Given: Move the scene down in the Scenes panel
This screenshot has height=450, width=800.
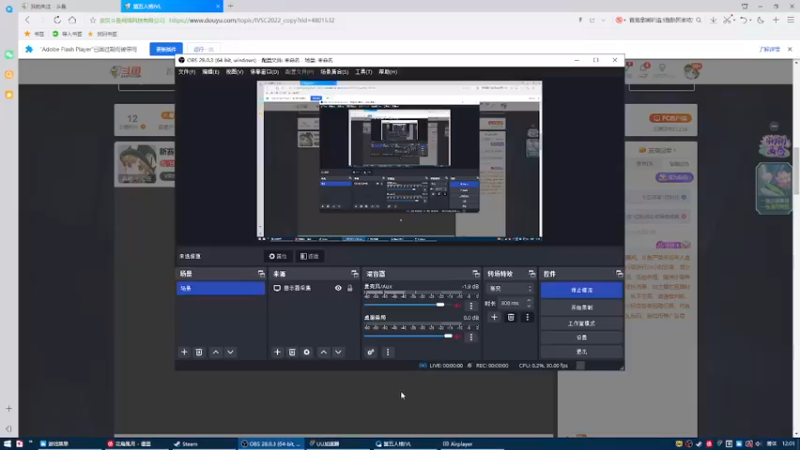Looking at the screenshot, I should (x=231, y=352).
